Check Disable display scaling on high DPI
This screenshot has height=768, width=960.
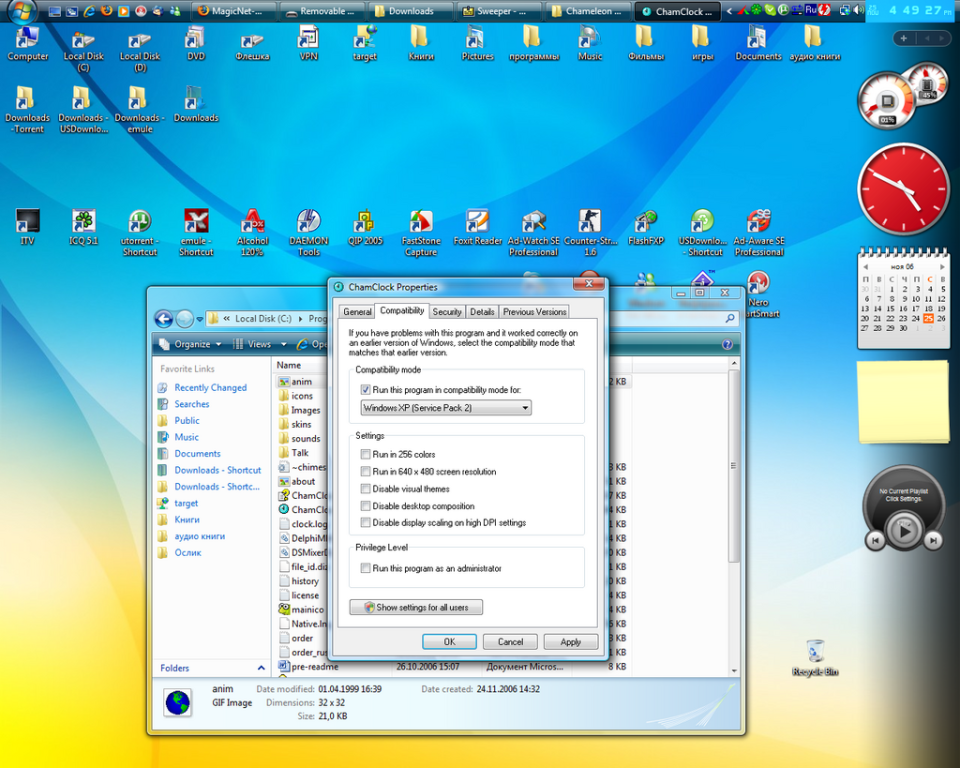366,522
